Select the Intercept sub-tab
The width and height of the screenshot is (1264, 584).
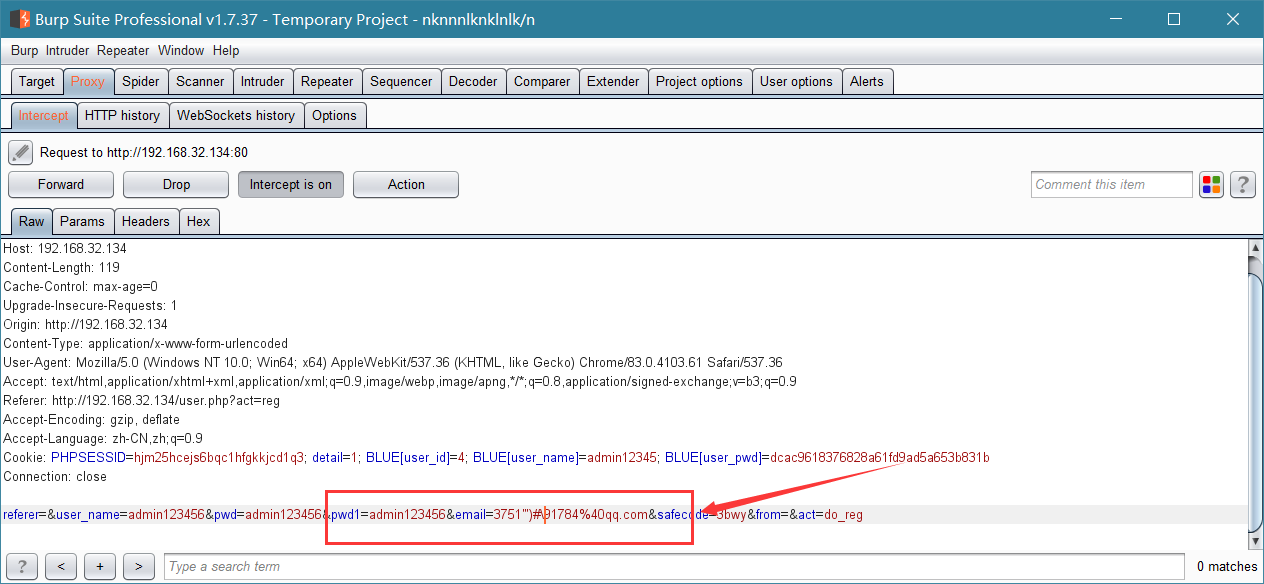coord(44,116)
